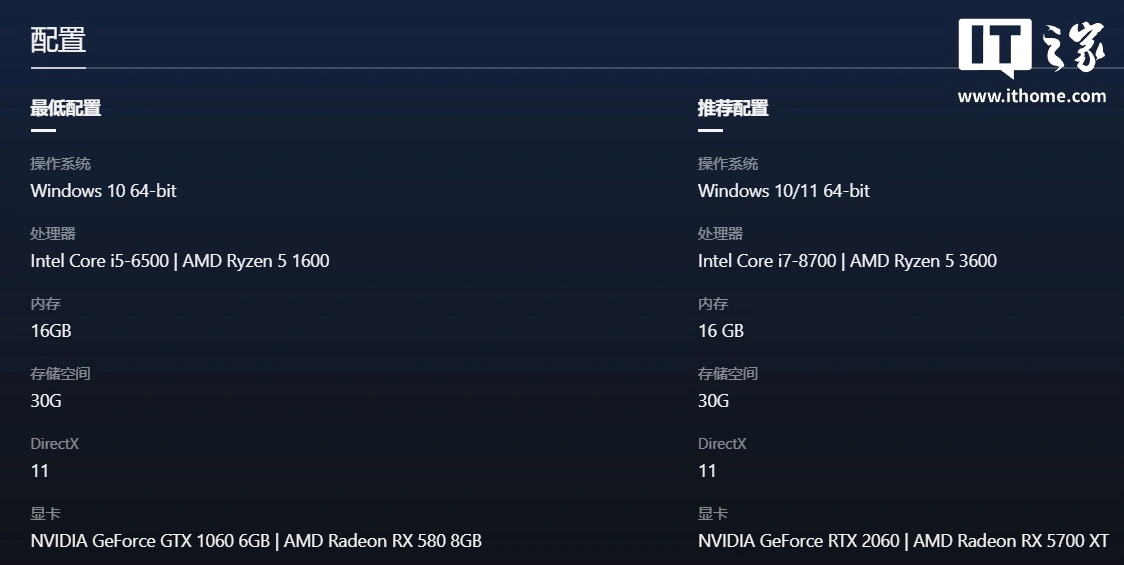Viewport: 1124px width, 565px height.
Task: Select the 最低配置 column heading
Action: tap(65, 108)
